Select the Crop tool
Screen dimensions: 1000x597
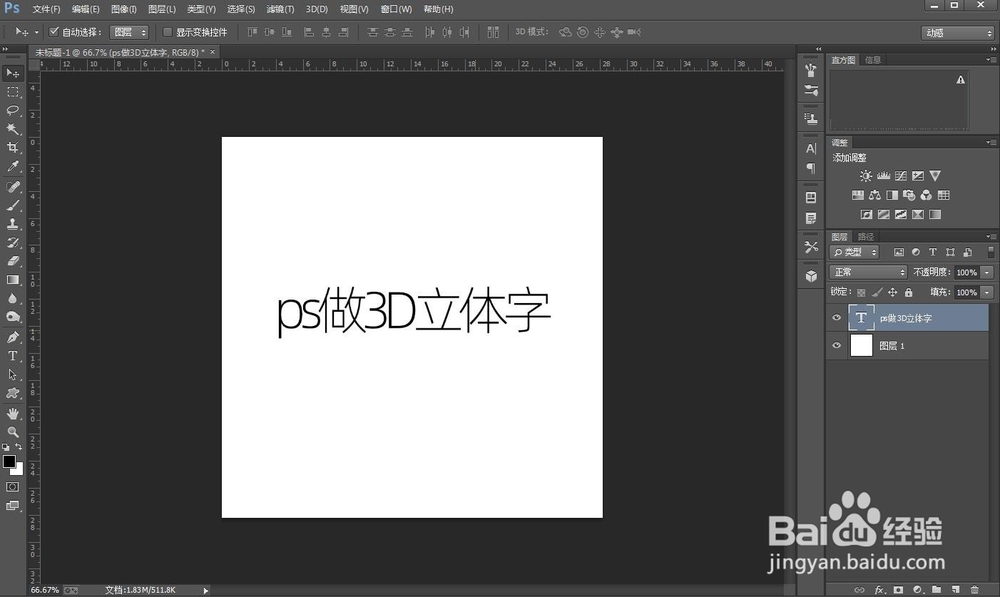tap(12, 147)
